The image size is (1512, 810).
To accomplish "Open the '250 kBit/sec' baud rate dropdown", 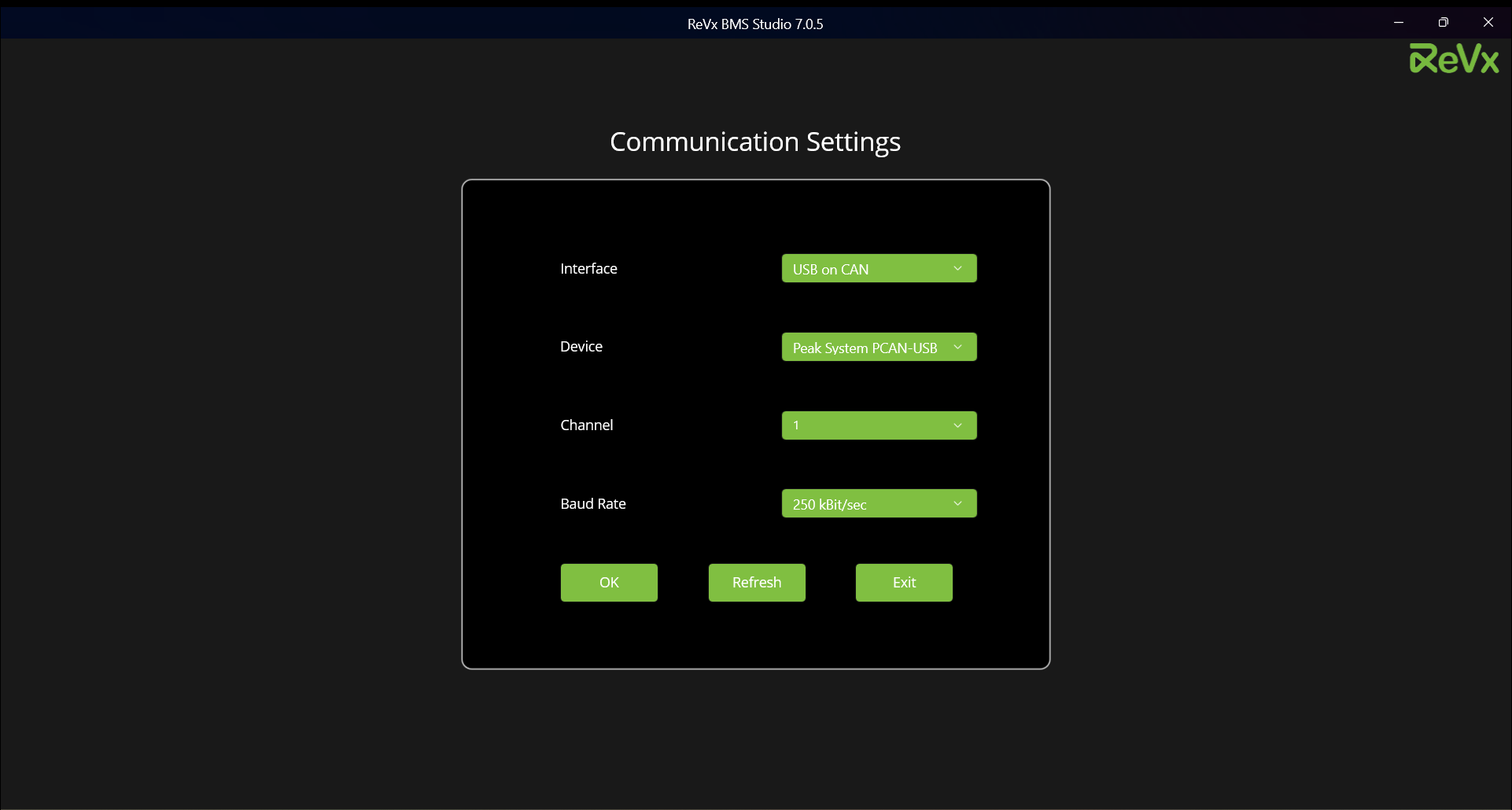I will pyautogui.click(x=878, y=504).
